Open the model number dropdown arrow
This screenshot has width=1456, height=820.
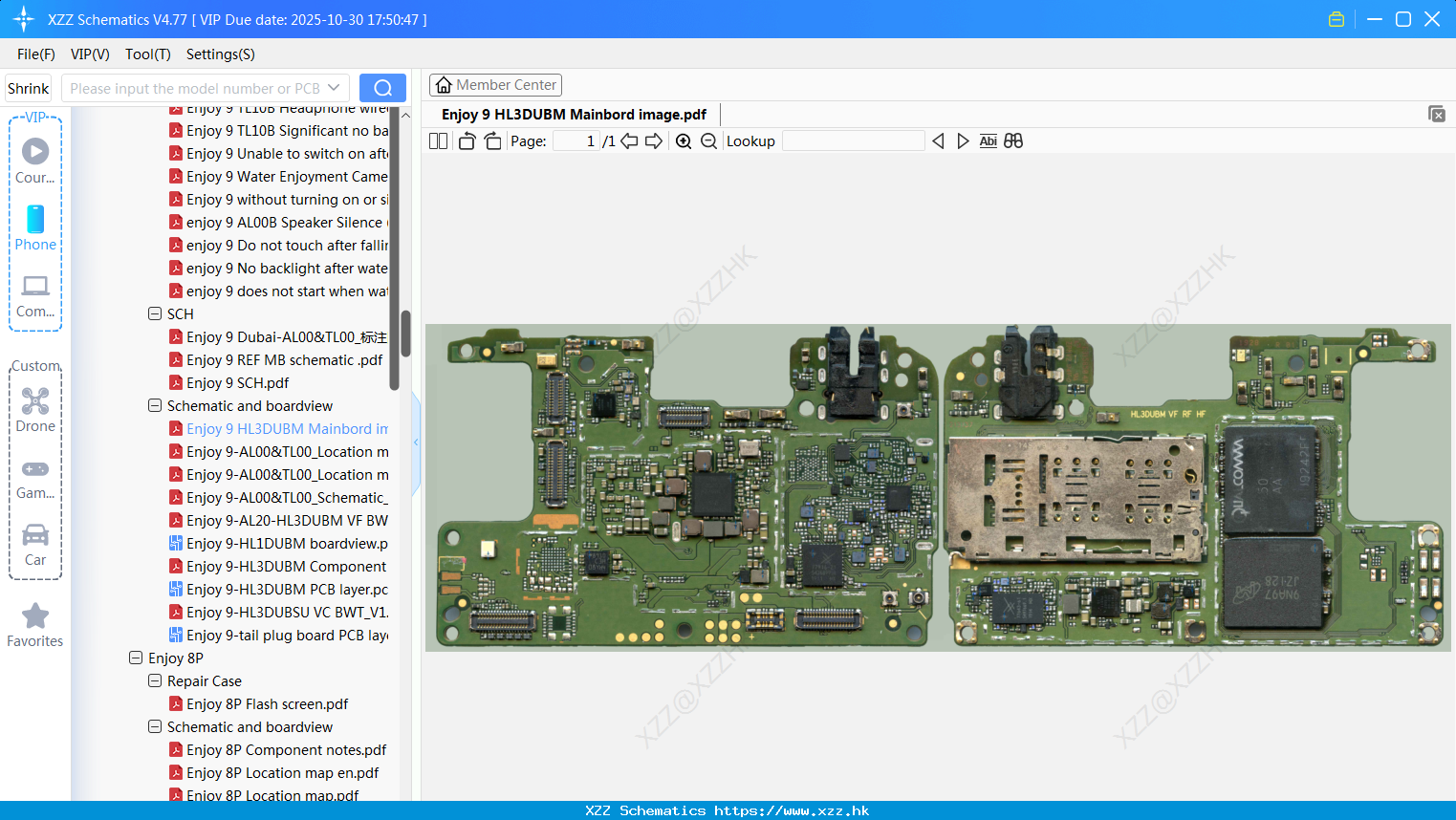334,88
